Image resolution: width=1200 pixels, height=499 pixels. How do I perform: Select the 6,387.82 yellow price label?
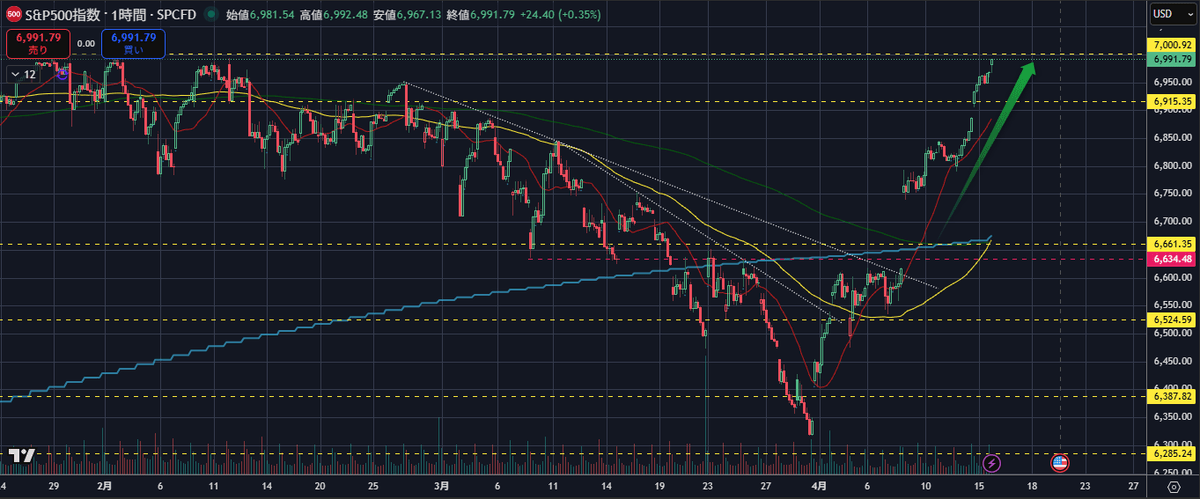tap(1172, 396)
